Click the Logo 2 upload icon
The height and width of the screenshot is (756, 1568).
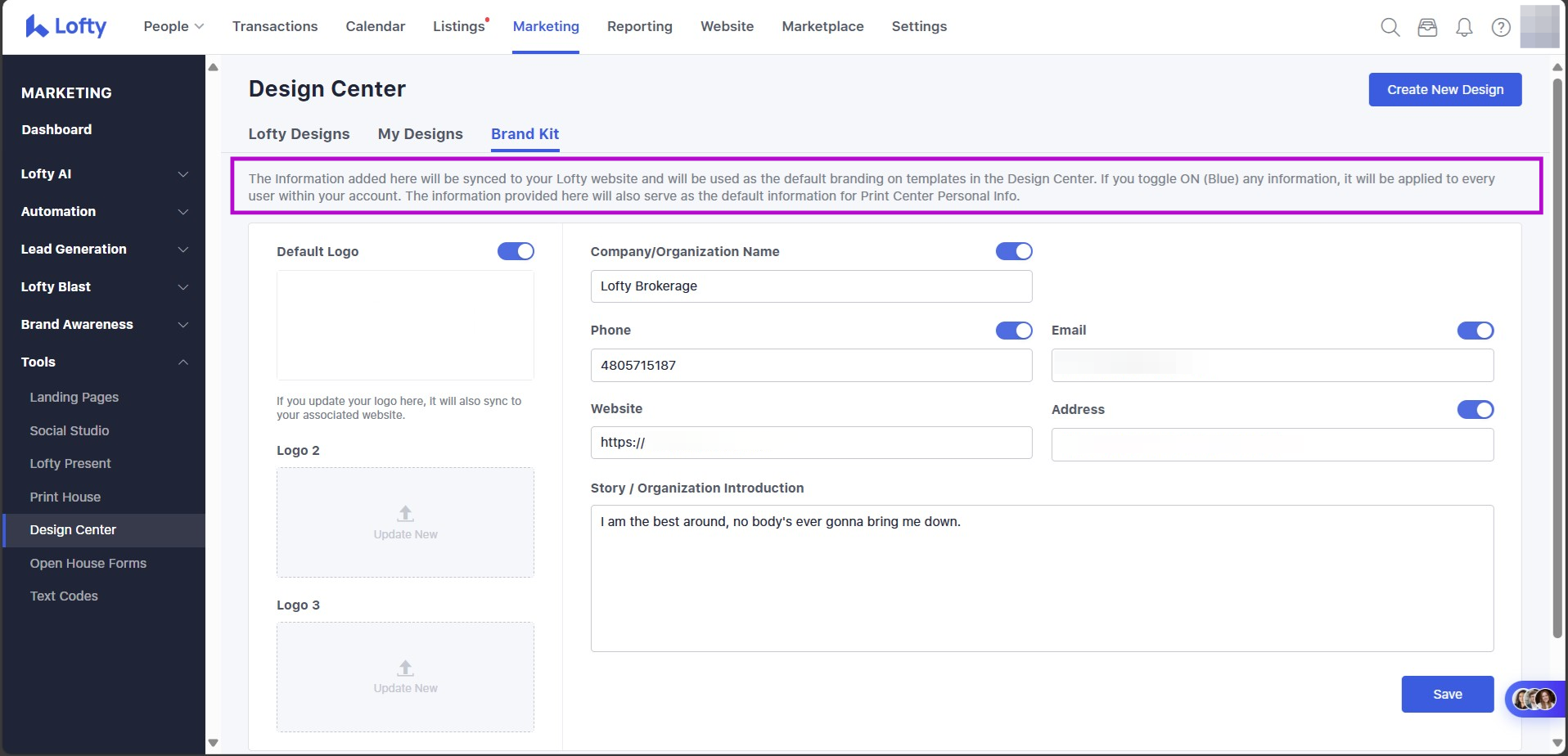[405, 514]
